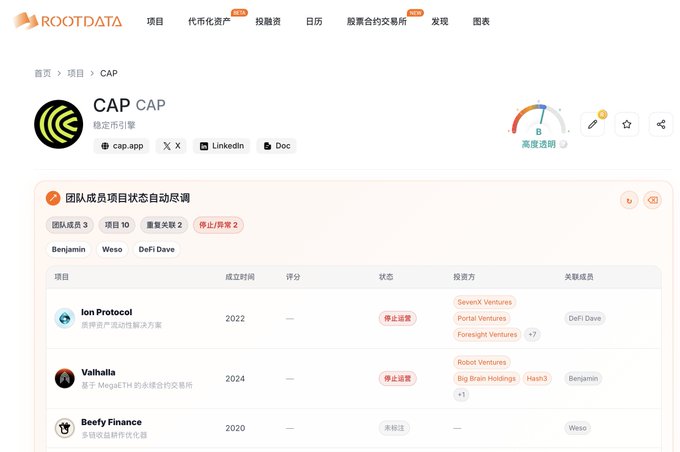Viewport: 680px width, 452px height.
Task: Filter by member DeFi Dave chip
Action: pyautogui.click(x=157, y=249)
